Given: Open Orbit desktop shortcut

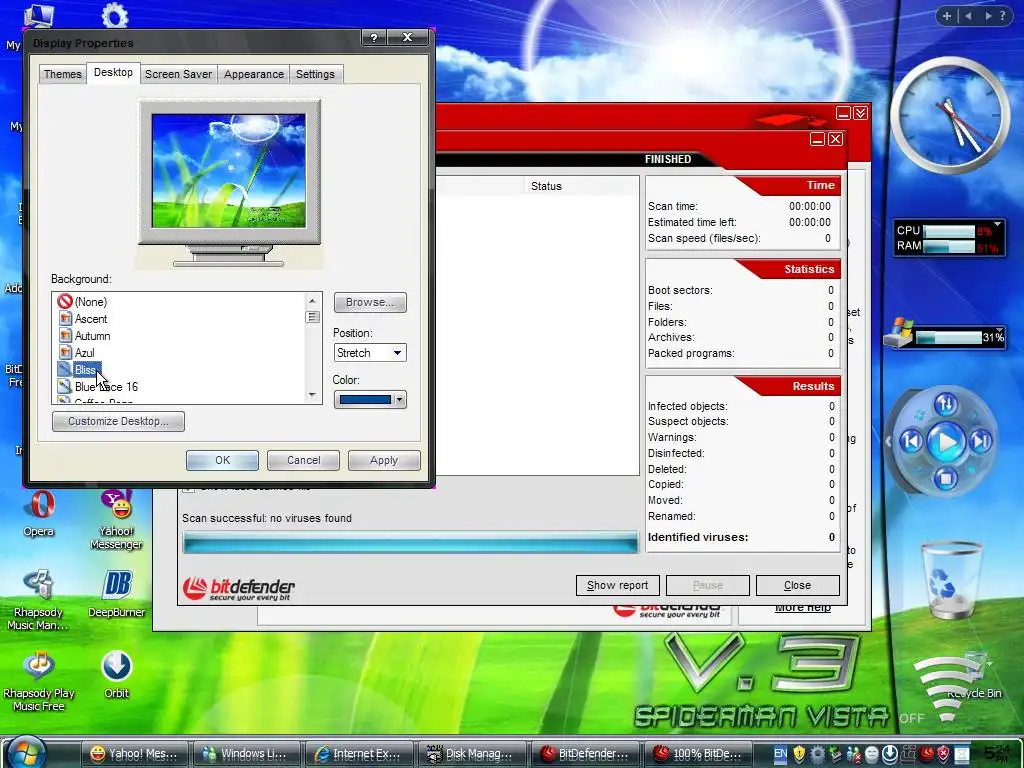Looking at the screenshot, I should [x=116, y=674].
